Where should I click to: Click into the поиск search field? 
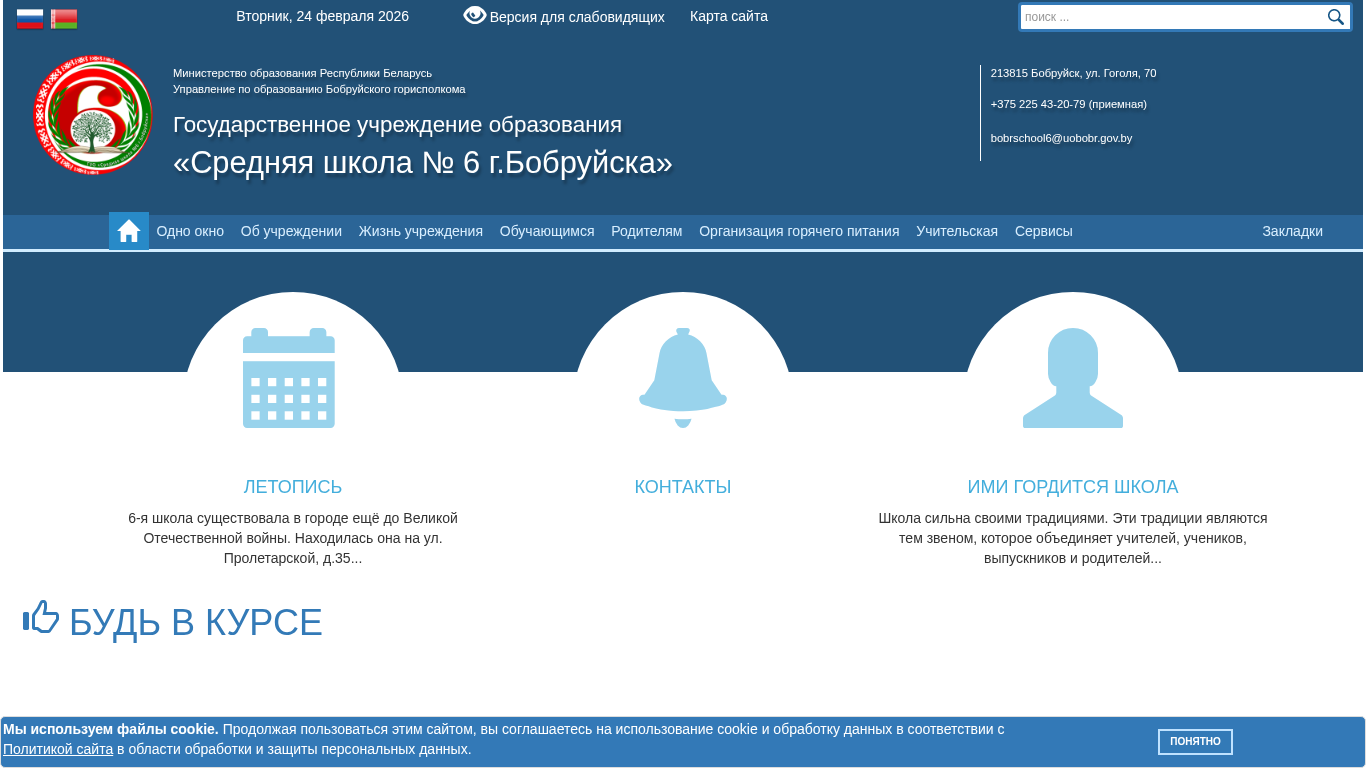click(x=1170, y=17)
